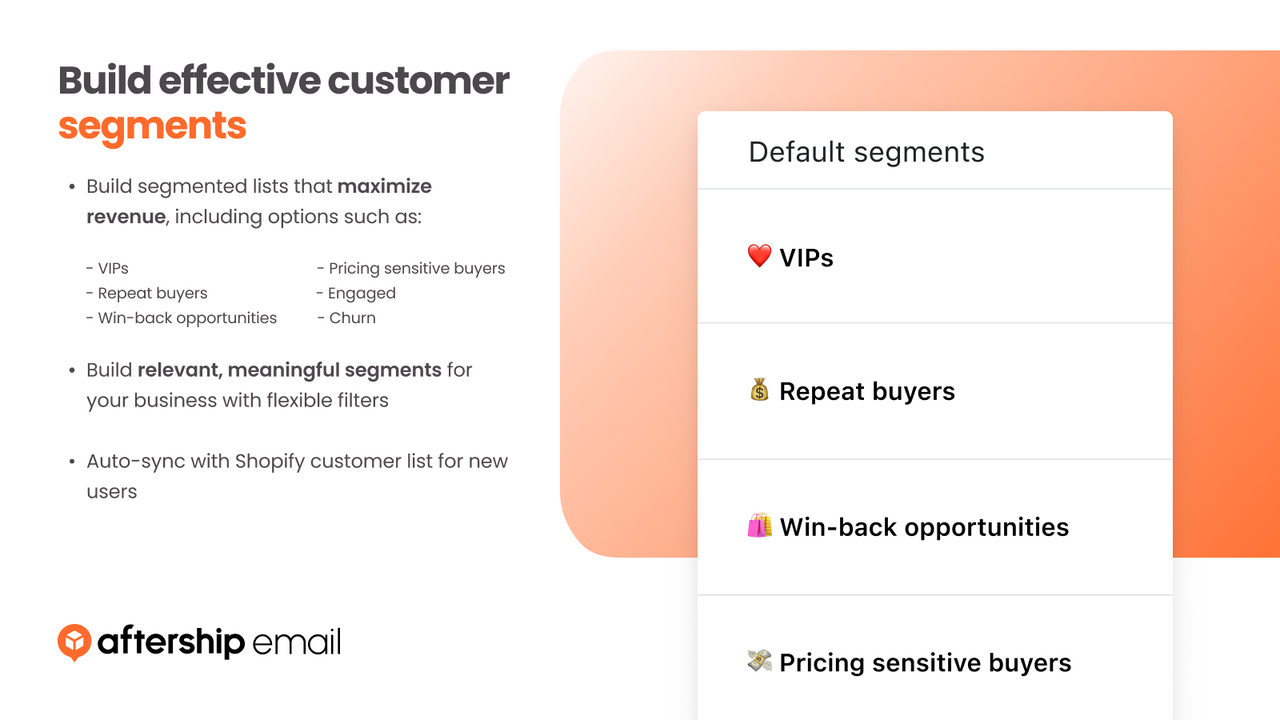The width and height of the screenshot is (1280, 720).
Task: Click the orange 'segments' heading text
Action: coord(151,126)
